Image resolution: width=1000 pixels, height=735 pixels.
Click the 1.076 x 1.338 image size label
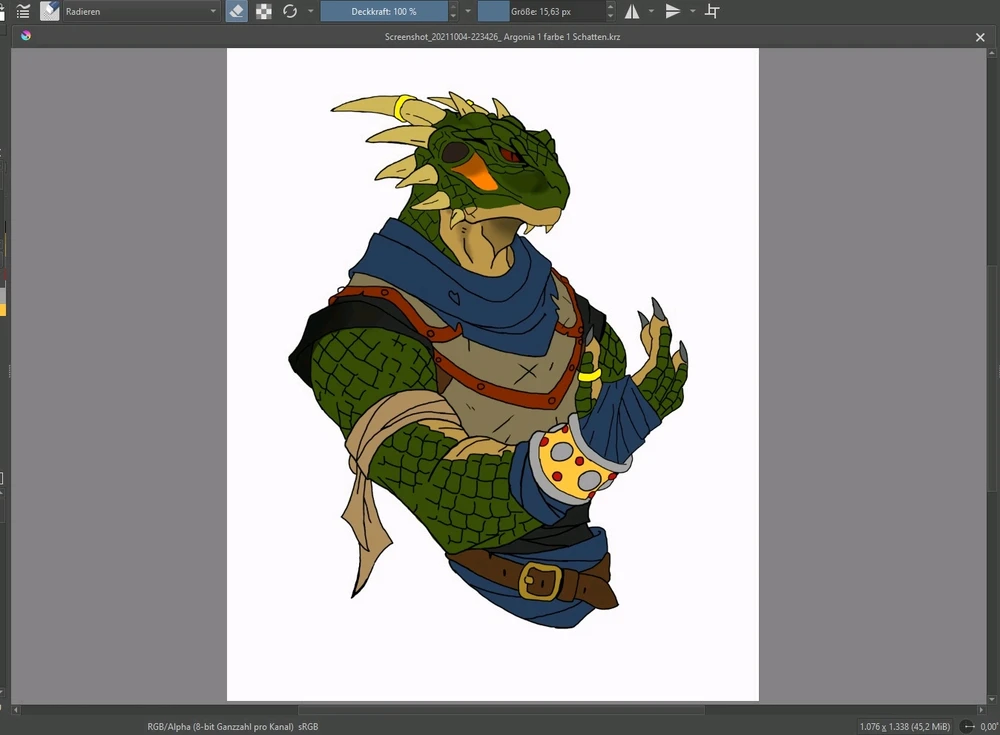(x=904, y=726)
